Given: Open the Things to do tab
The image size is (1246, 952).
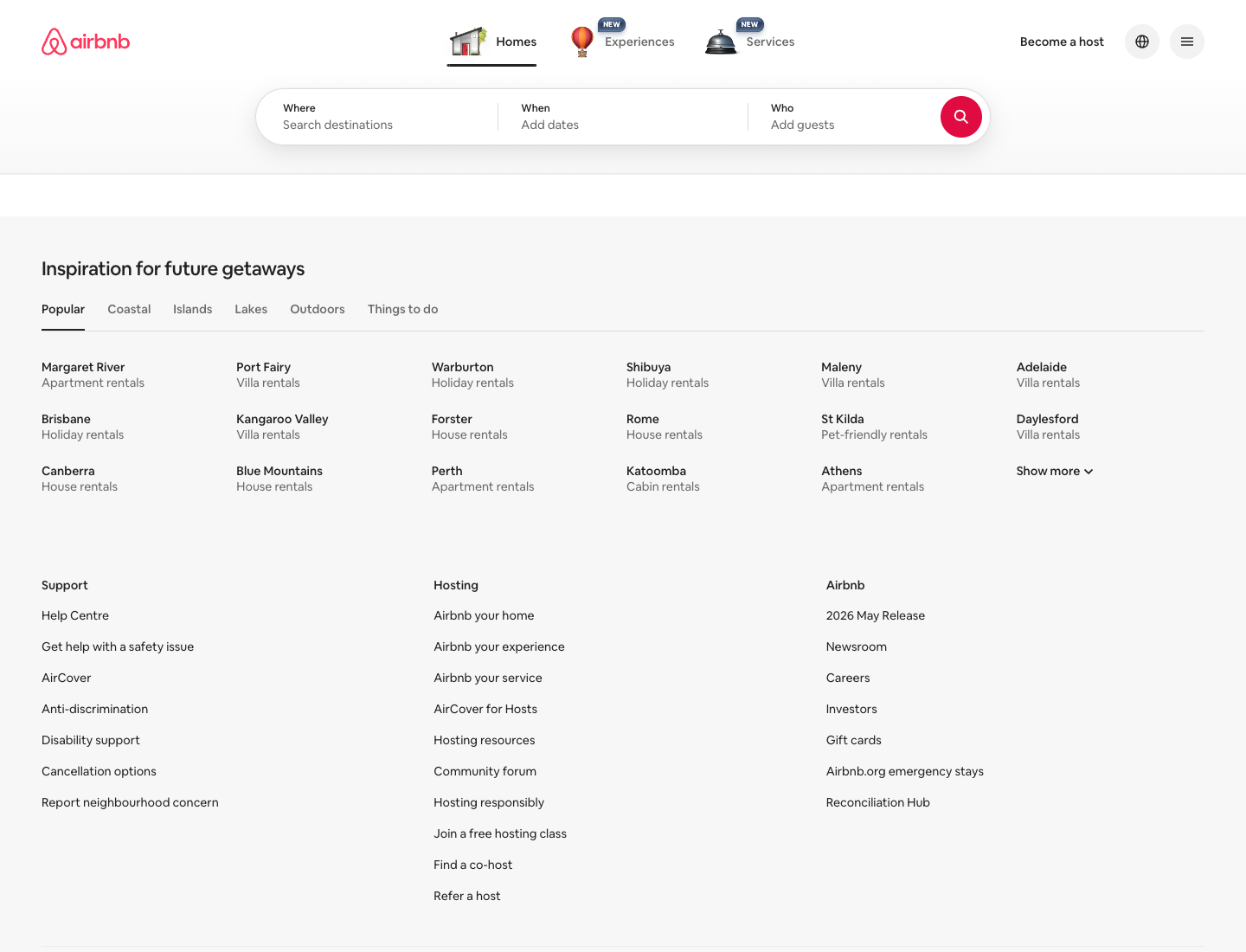Looking at the screenshot, I should click(402, 309).
